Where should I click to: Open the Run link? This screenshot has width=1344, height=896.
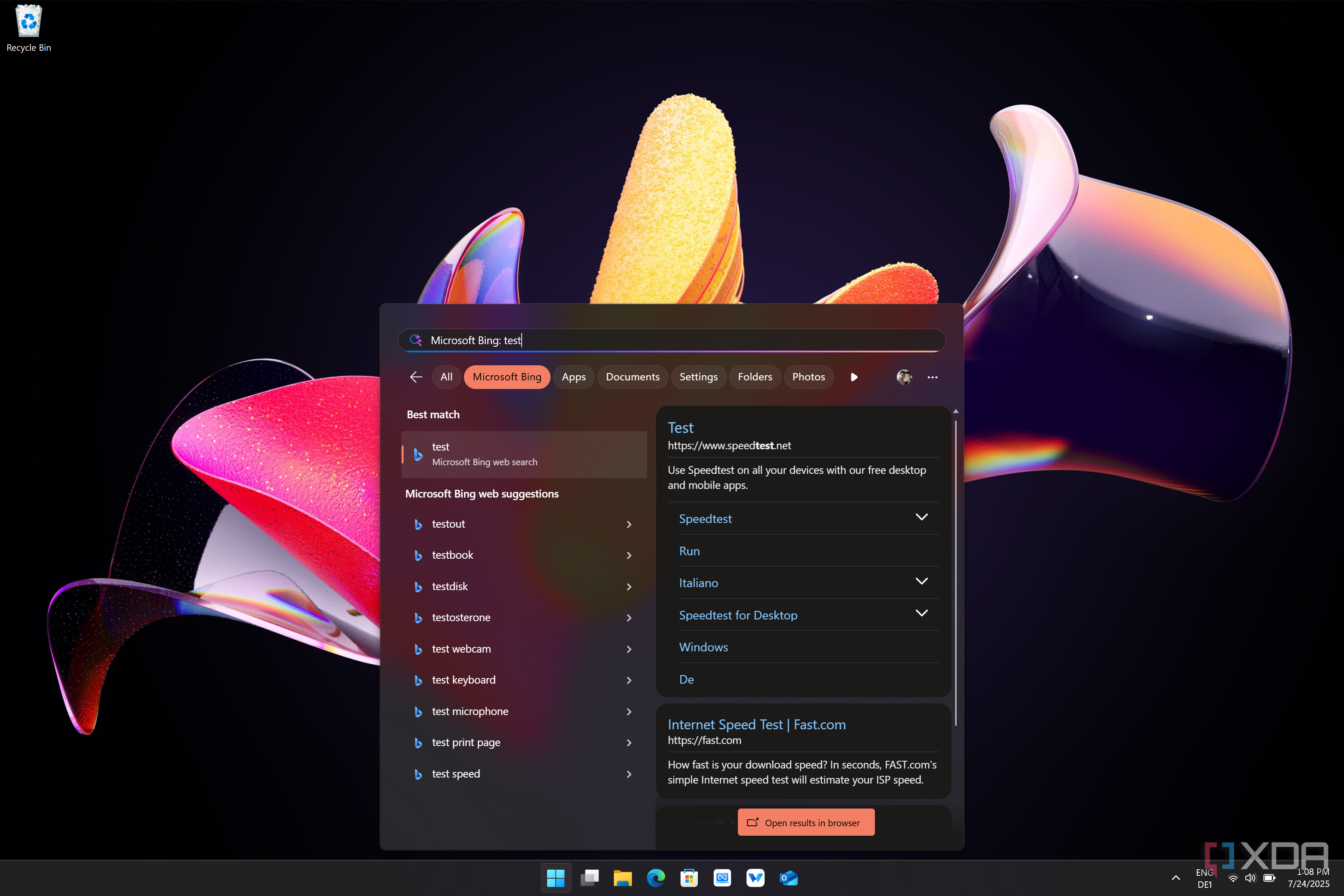click(689, 551)
